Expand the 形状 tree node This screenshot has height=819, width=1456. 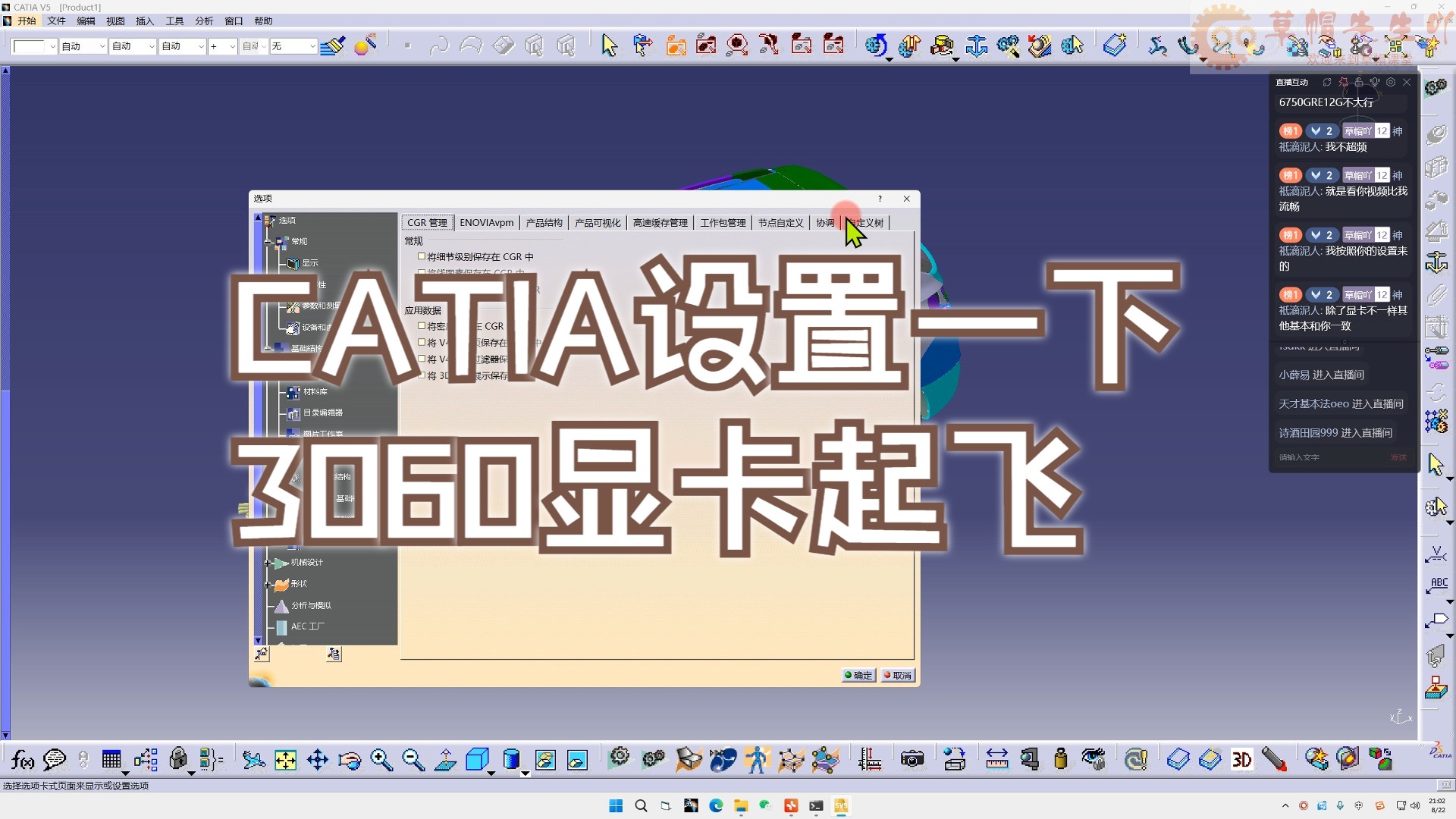(268, 584)
